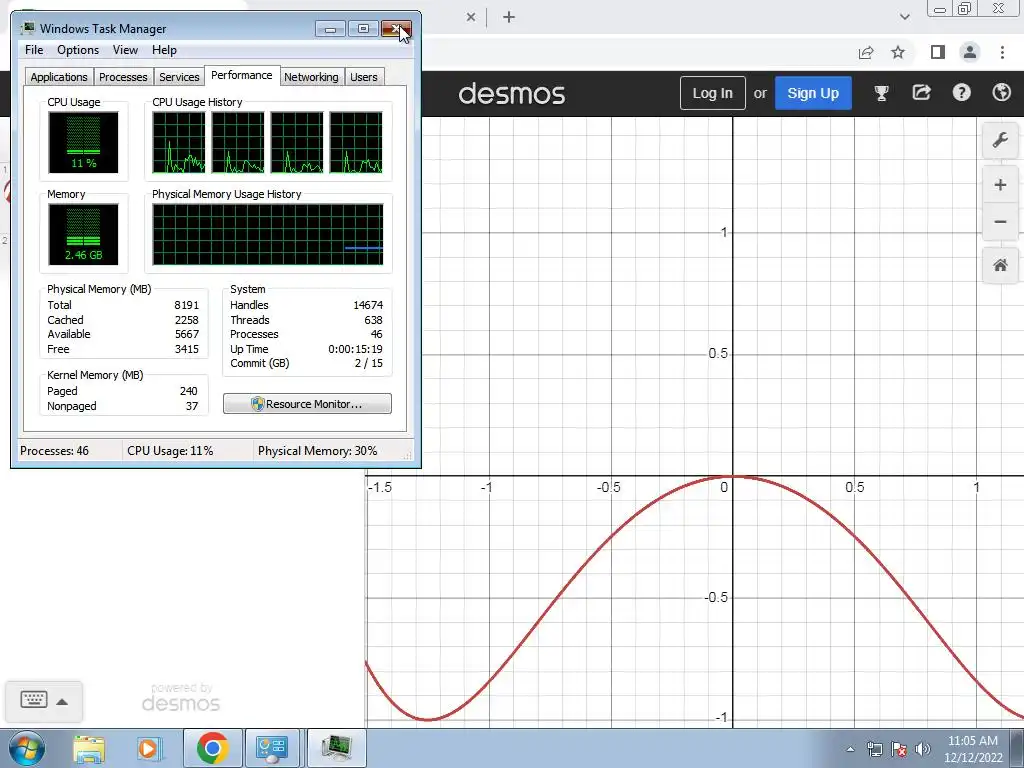Click status bar Processes: 46

(x=54, y=451)
